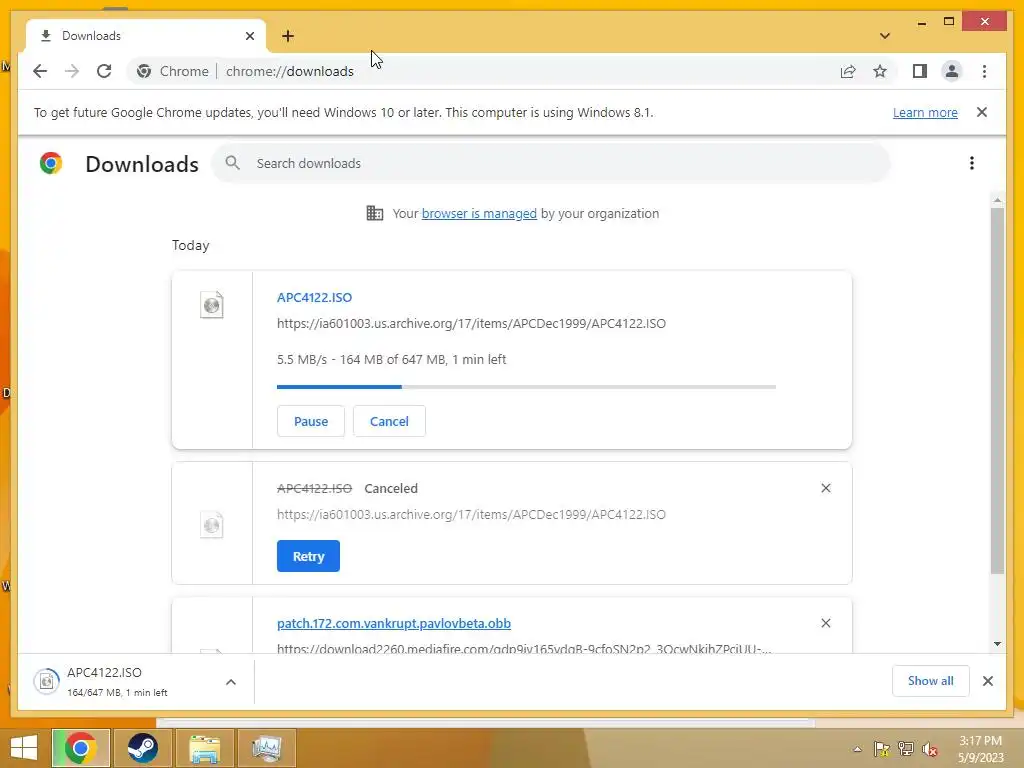Open Steam from the taskbar

tap(142, 748)
